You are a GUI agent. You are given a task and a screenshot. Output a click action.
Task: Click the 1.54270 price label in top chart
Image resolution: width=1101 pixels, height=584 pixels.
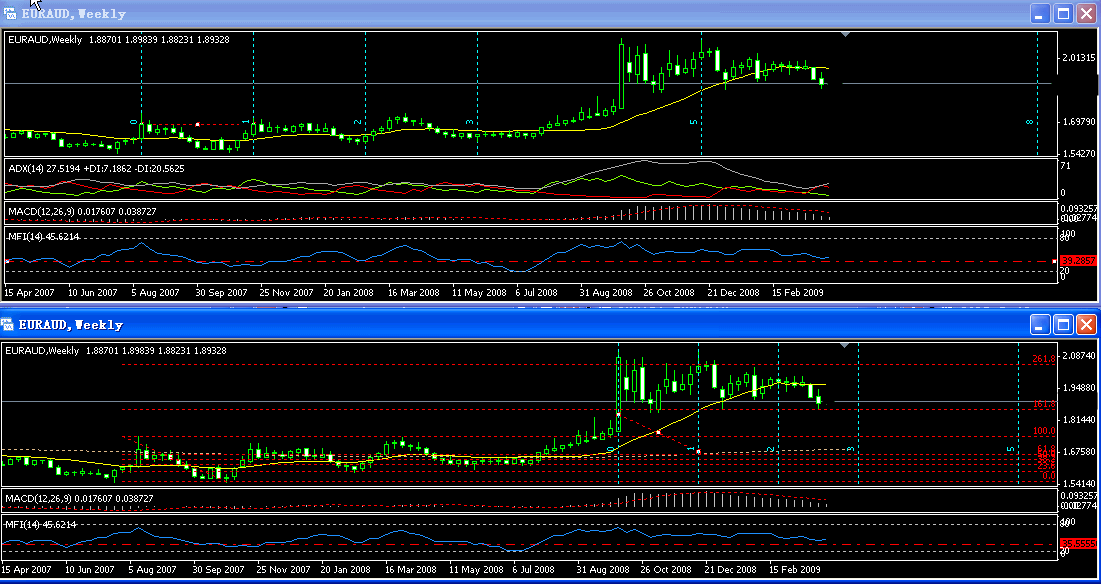tap(1080, 153)
